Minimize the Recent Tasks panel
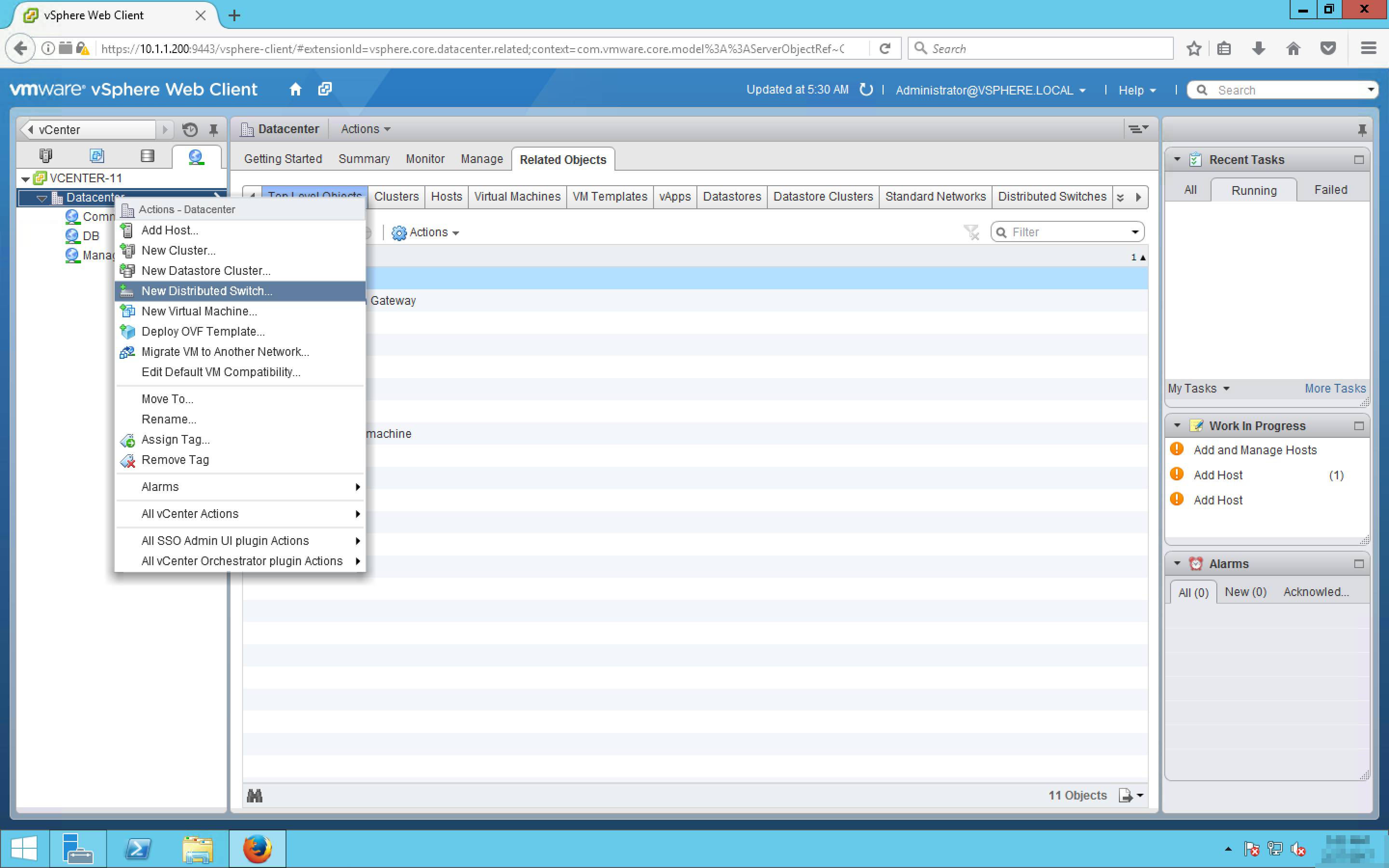The image size is (1389, 868). coord(1359,160)
